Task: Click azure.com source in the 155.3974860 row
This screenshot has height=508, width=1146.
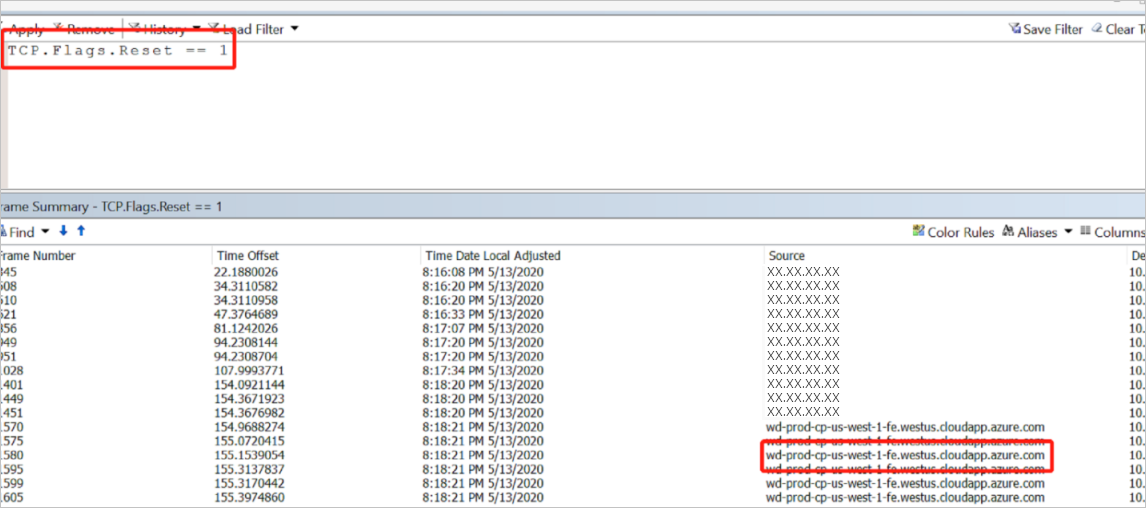Action: click(x=906, y=498)
